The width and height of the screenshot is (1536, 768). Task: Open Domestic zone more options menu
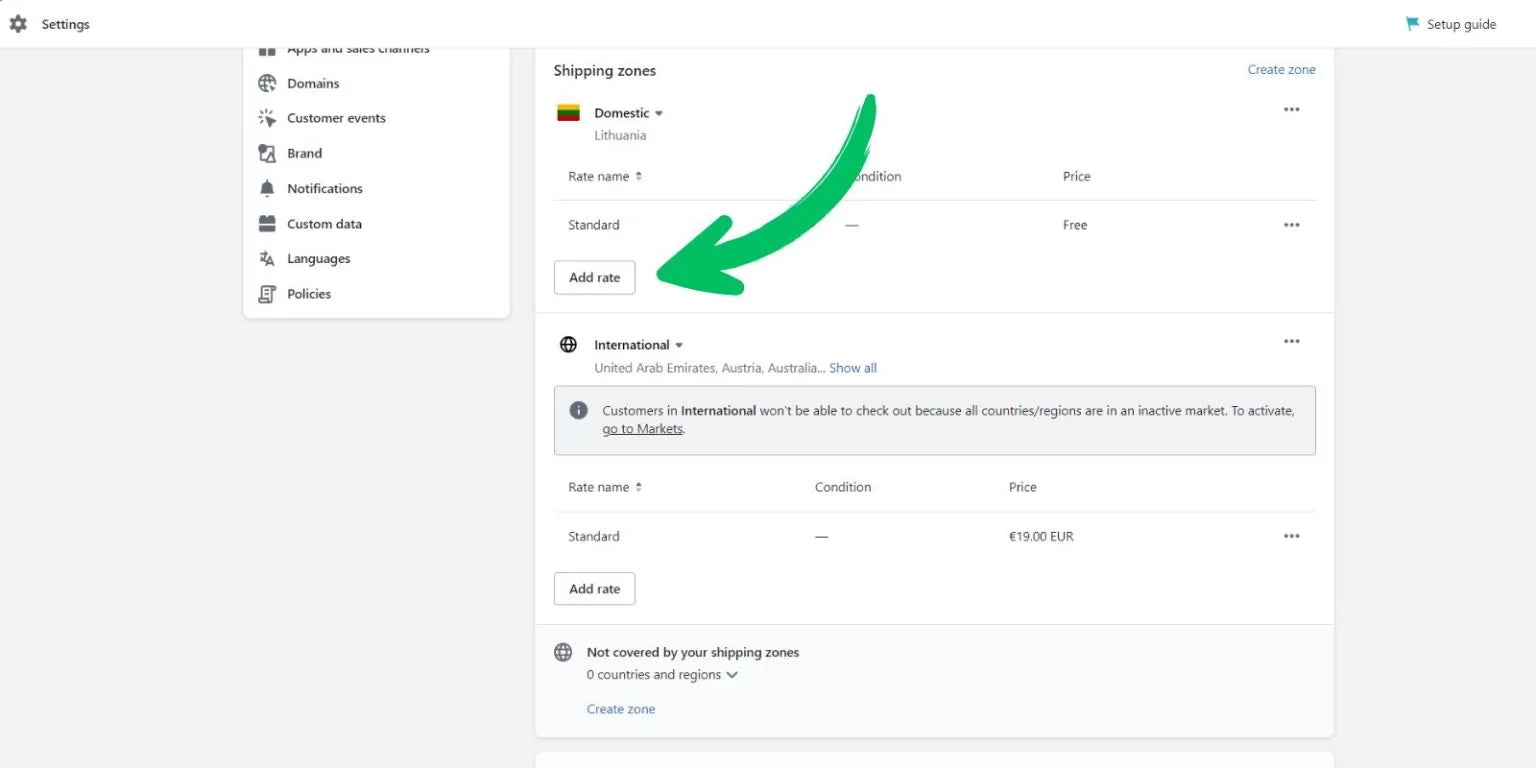click(x=1292, y=110)
